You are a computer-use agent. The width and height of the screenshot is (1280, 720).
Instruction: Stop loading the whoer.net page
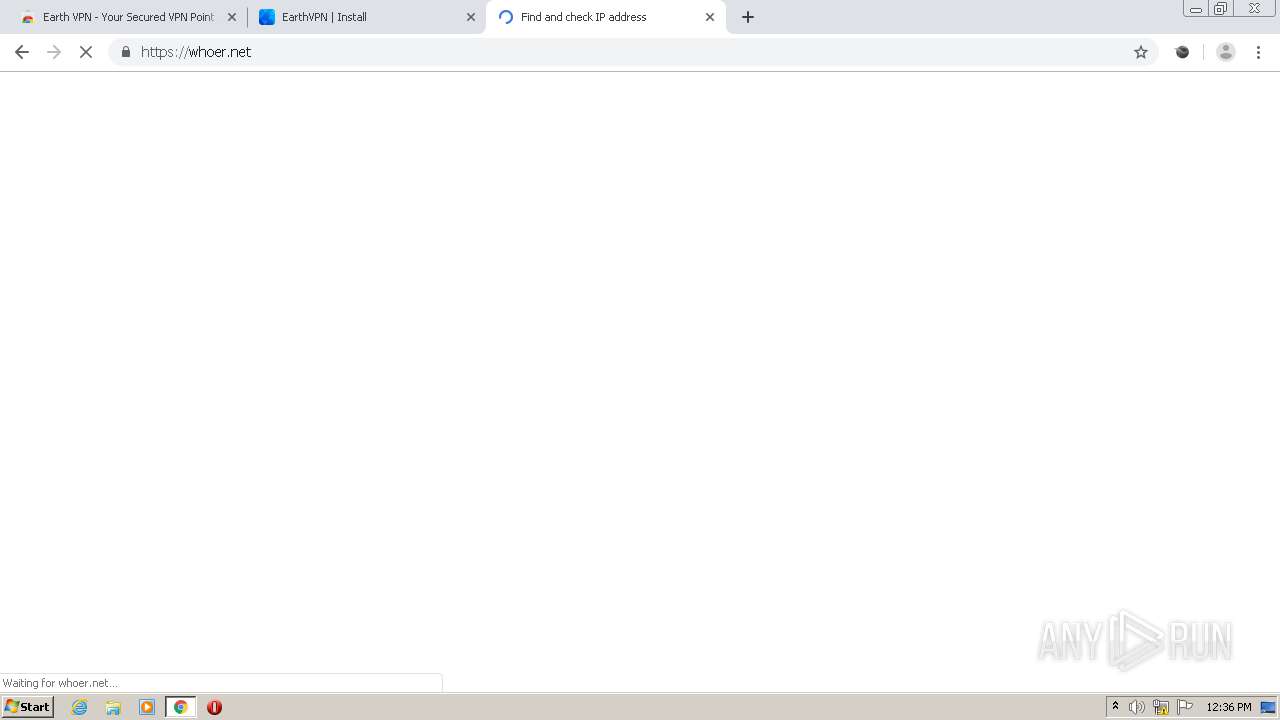tap(86, 52)
